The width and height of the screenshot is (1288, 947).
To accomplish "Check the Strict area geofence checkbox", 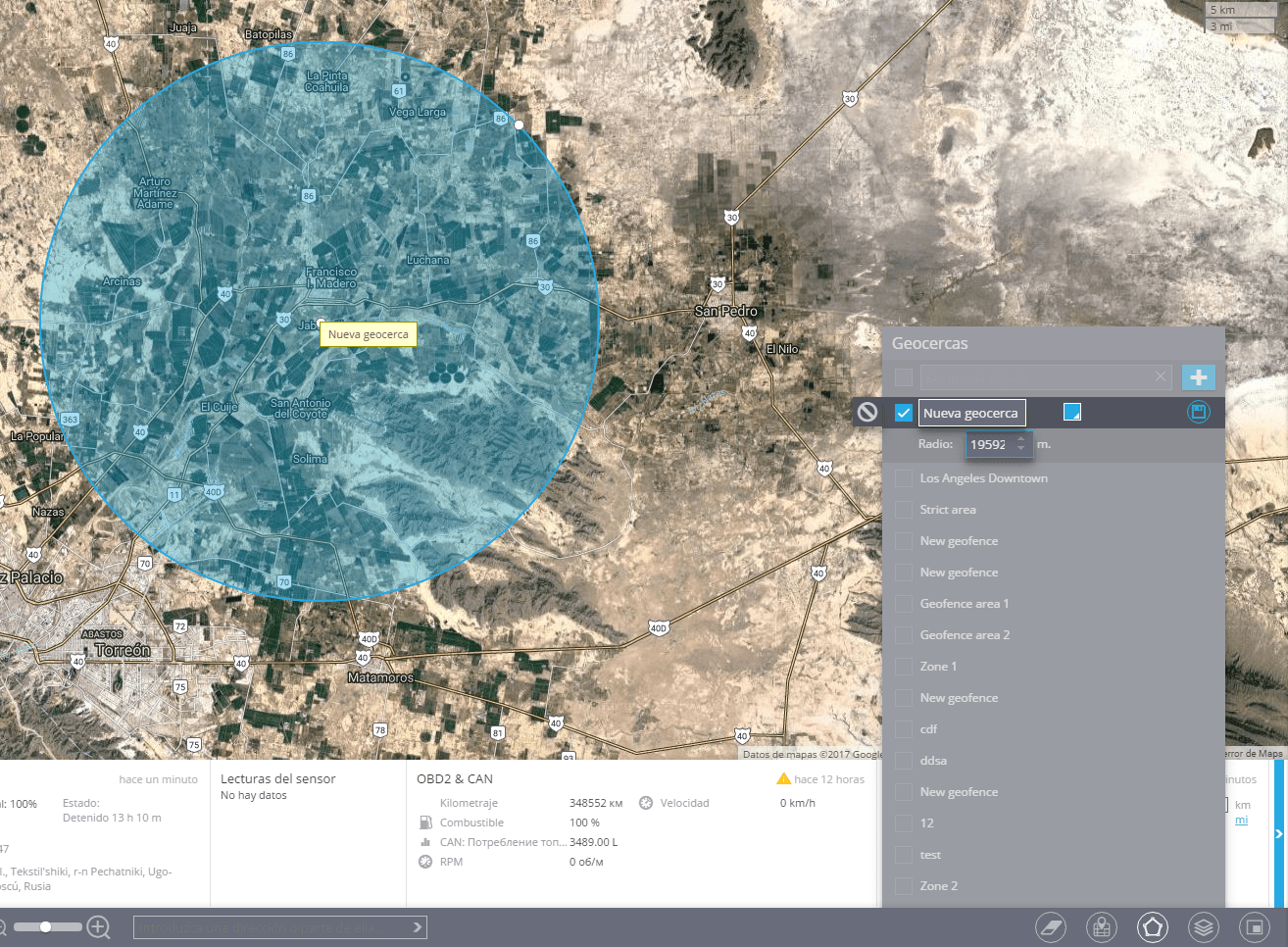I will (x=904, y=510).
